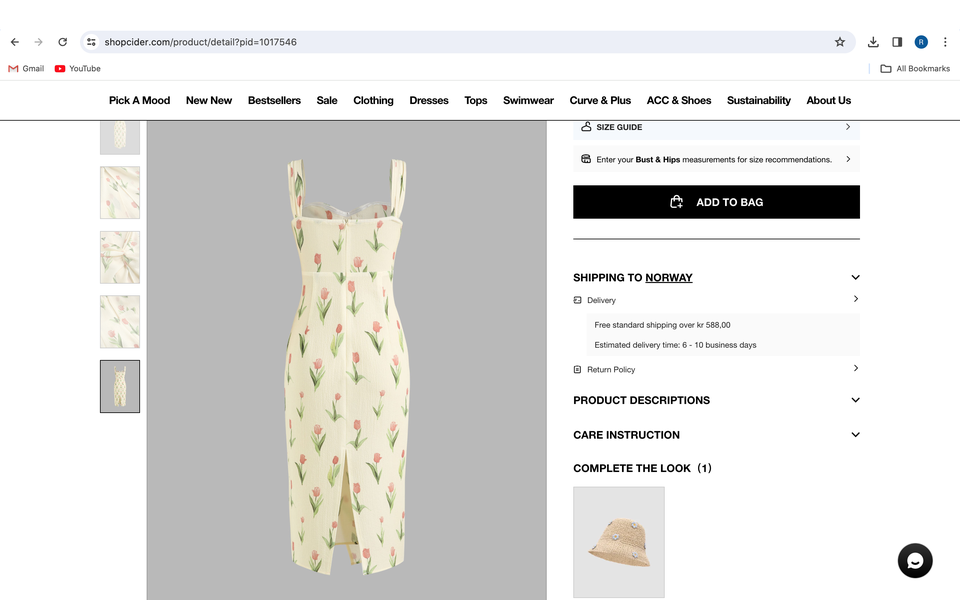Click the Return Policy label

tap(611, 369)
